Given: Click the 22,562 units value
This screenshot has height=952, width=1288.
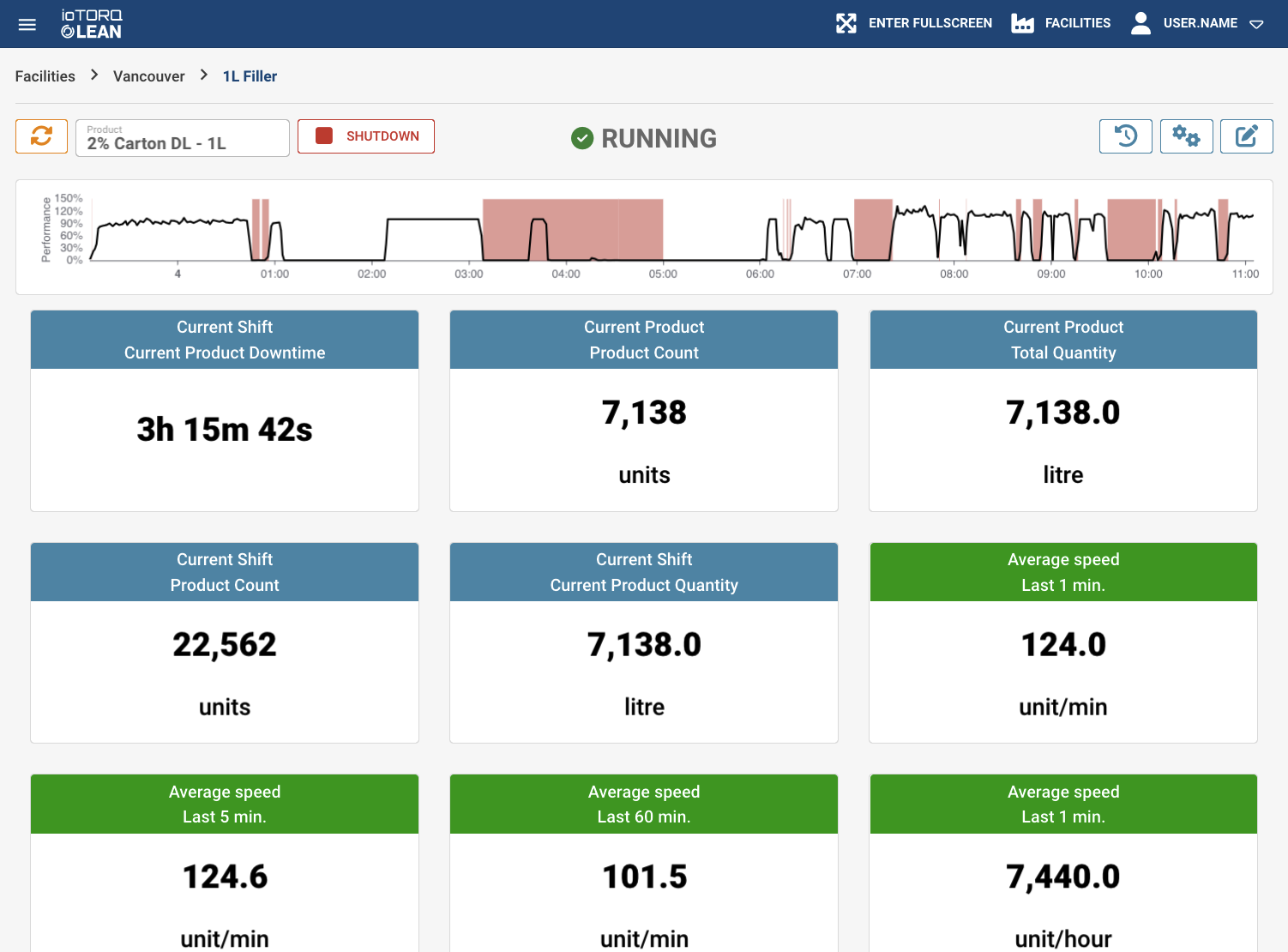Looking at the screenshot, I should click(225, 645).
